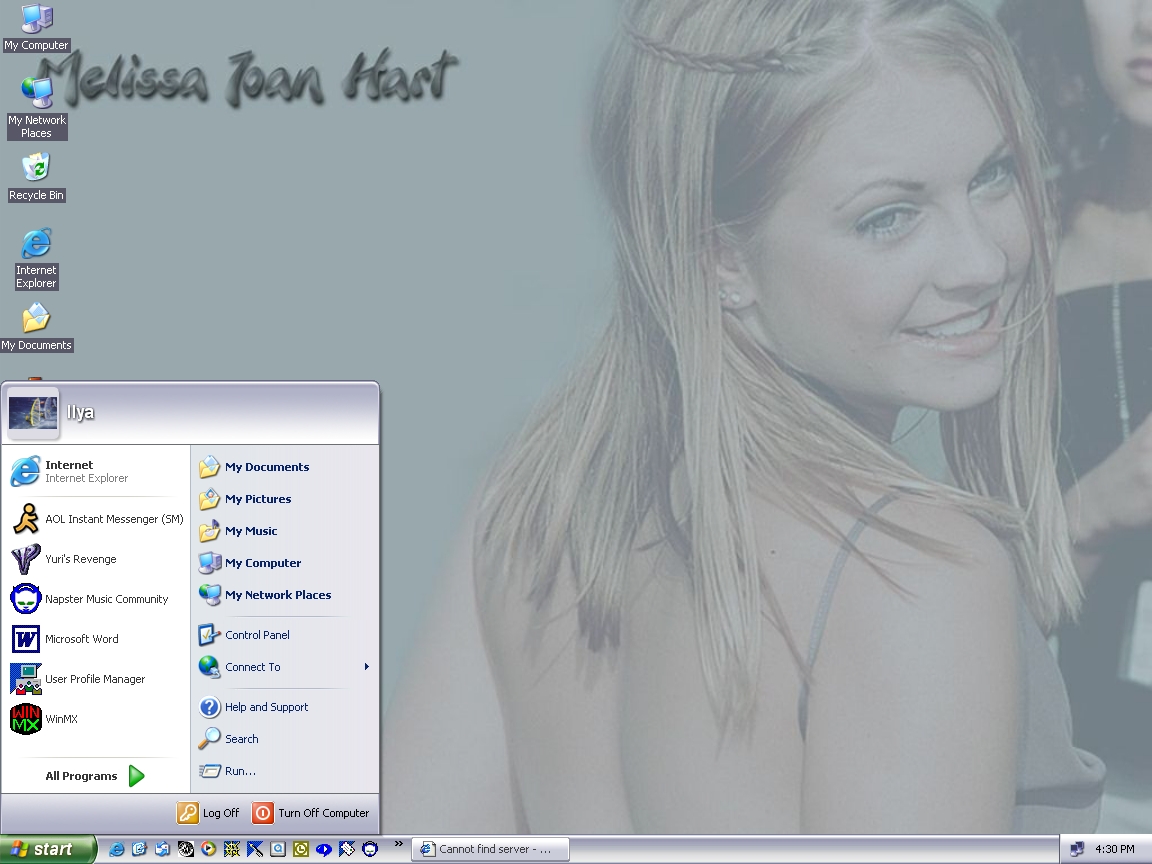Screen dimensions: 1152x864
Task: Click Windows Media Player Quick Launch icon
Action: pos(209,849)
